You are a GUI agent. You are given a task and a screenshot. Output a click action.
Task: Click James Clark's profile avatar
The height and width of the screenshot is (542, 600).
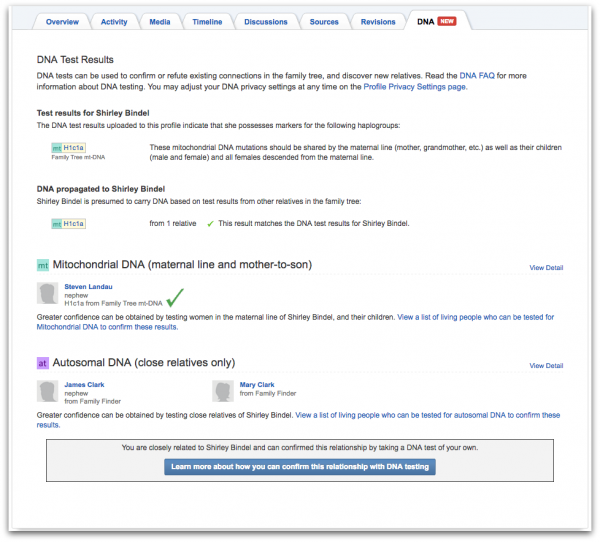tap(47, 391)
